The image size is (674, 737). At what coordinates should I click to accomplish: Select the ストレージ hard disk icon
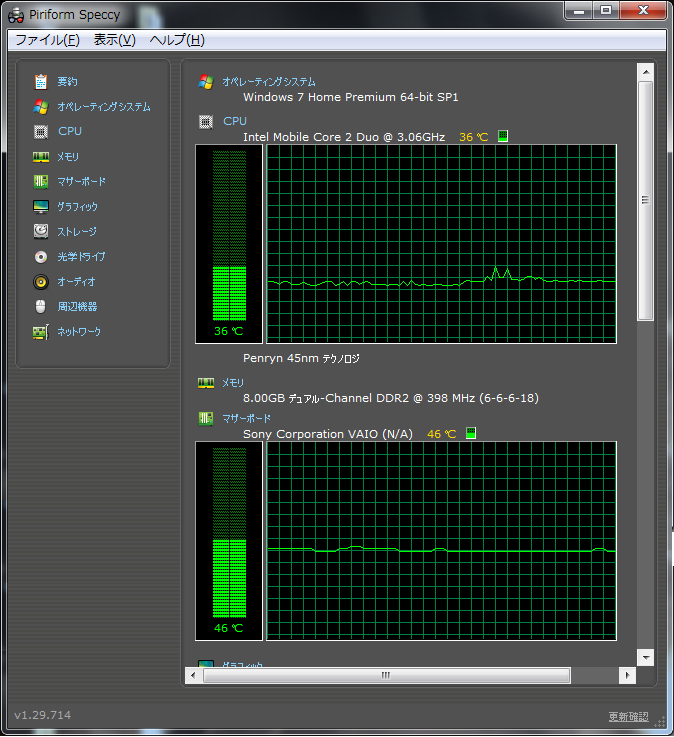click(x=41, y=231)
